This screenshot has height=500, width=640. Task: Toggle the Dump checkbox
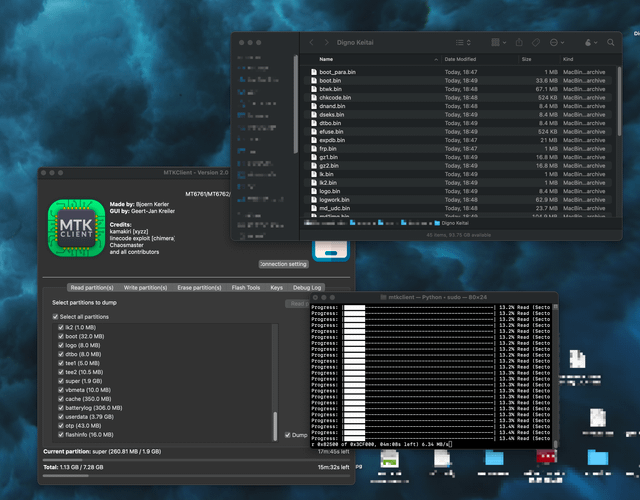pos(288,435)
